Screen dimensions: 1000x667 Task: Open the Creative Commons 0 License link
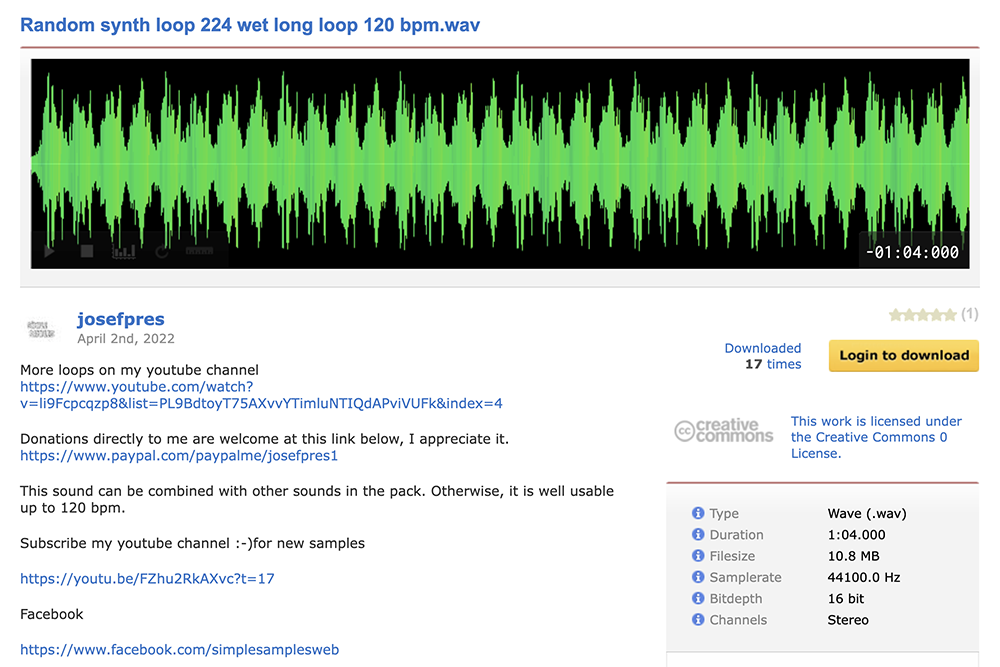[x=876, y=437]
